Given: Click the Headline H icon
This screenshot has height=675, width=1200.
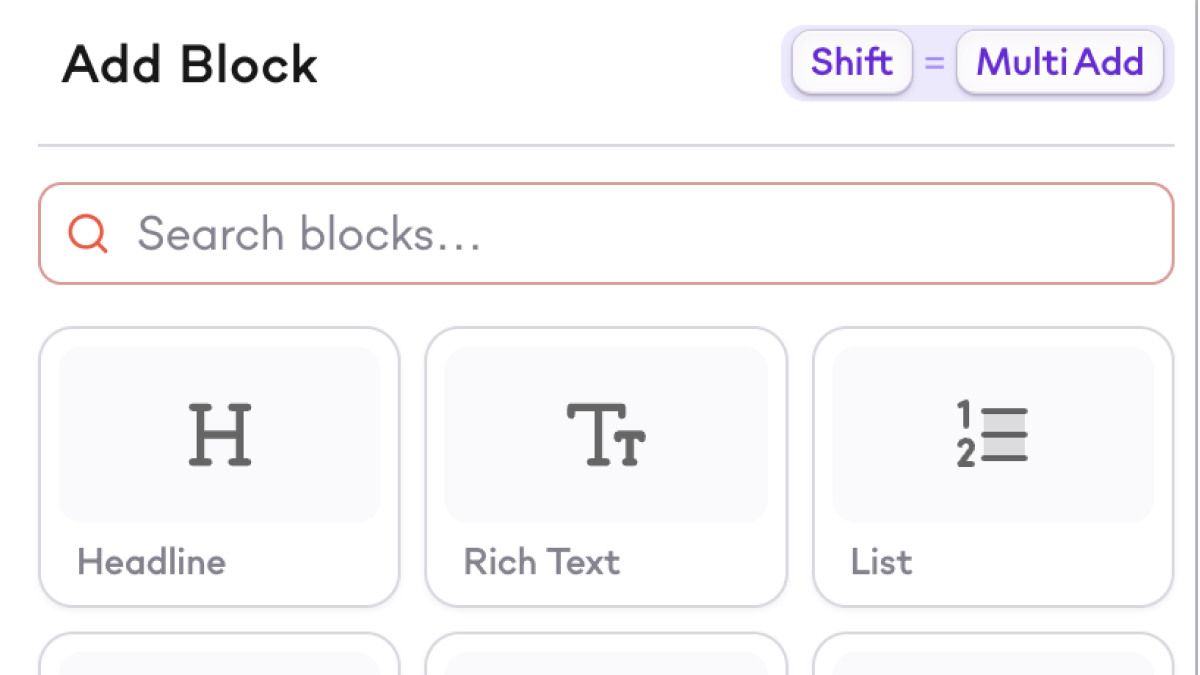Looking at the screenshot, I should [x=220, y=435].
